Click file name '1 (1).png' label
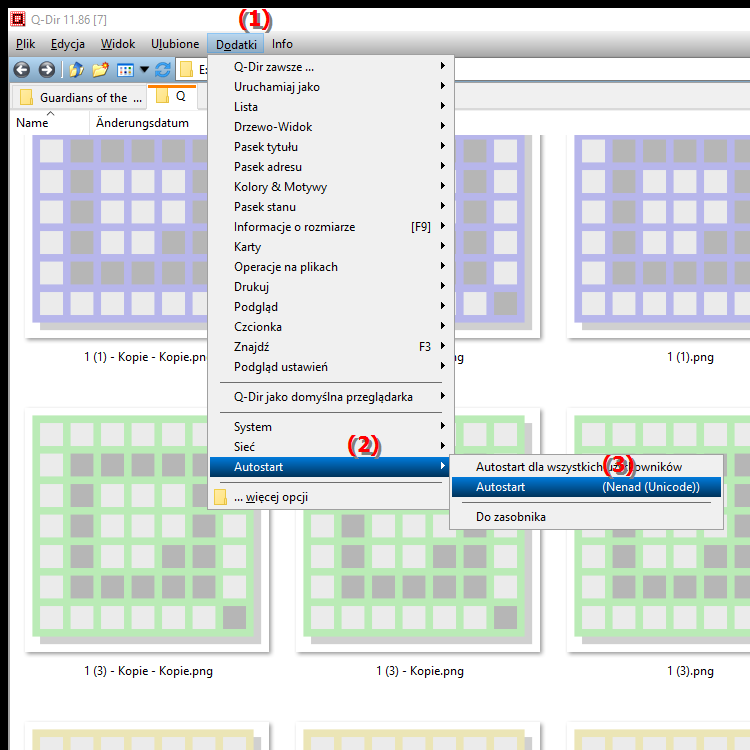Viewport: 750px width, 750px height. 690,357
